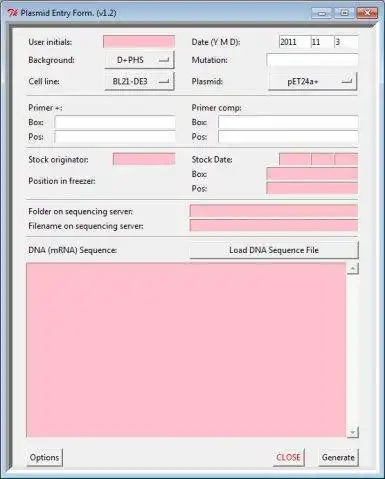Click the freezer Pos input field

(x=312, y=188)
